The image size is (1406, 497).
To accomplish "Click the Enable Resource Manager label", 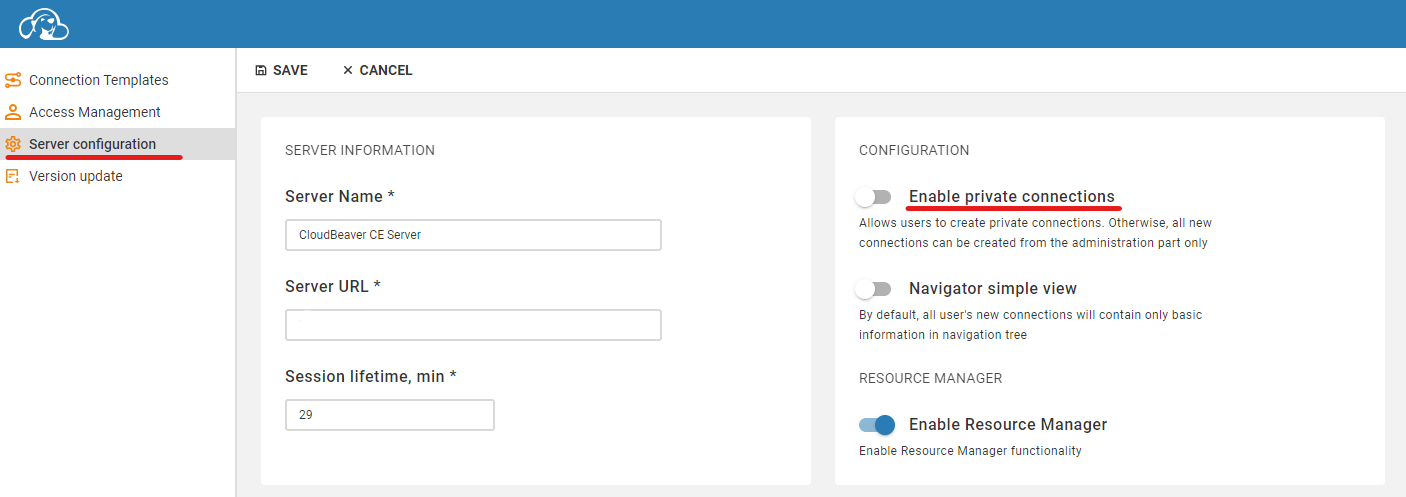I will 1008,425.
